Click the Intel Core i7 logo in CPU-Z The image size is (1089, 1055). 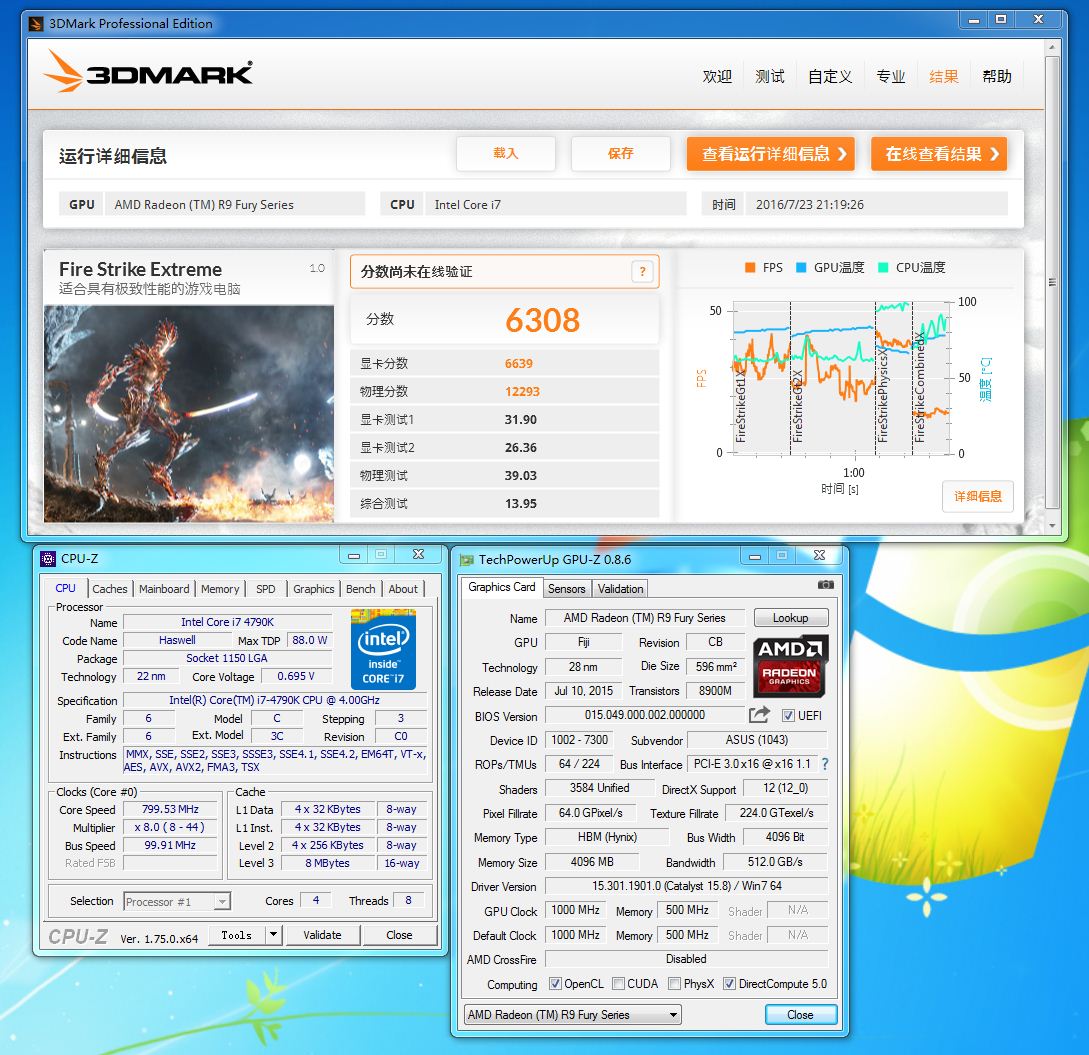383,649
